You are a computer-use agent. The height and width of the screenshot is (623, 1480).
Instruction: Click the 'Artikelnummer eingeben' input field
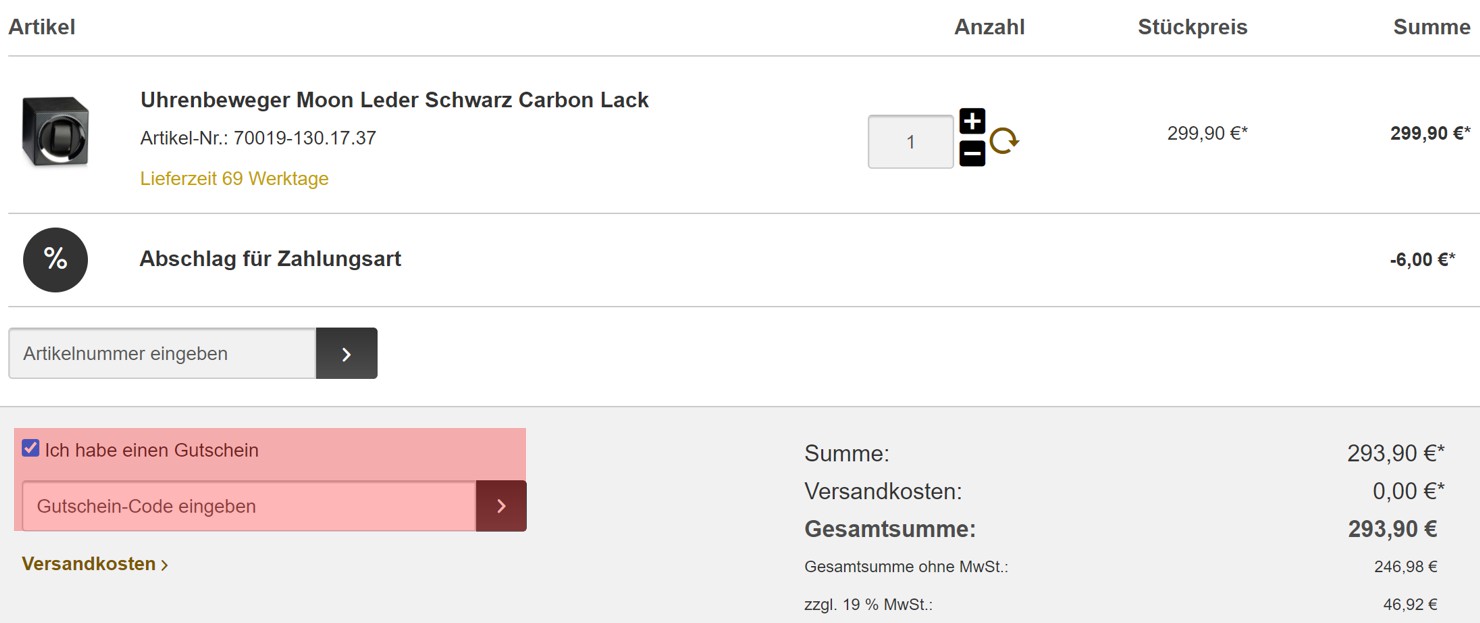[x=162, y=353]
